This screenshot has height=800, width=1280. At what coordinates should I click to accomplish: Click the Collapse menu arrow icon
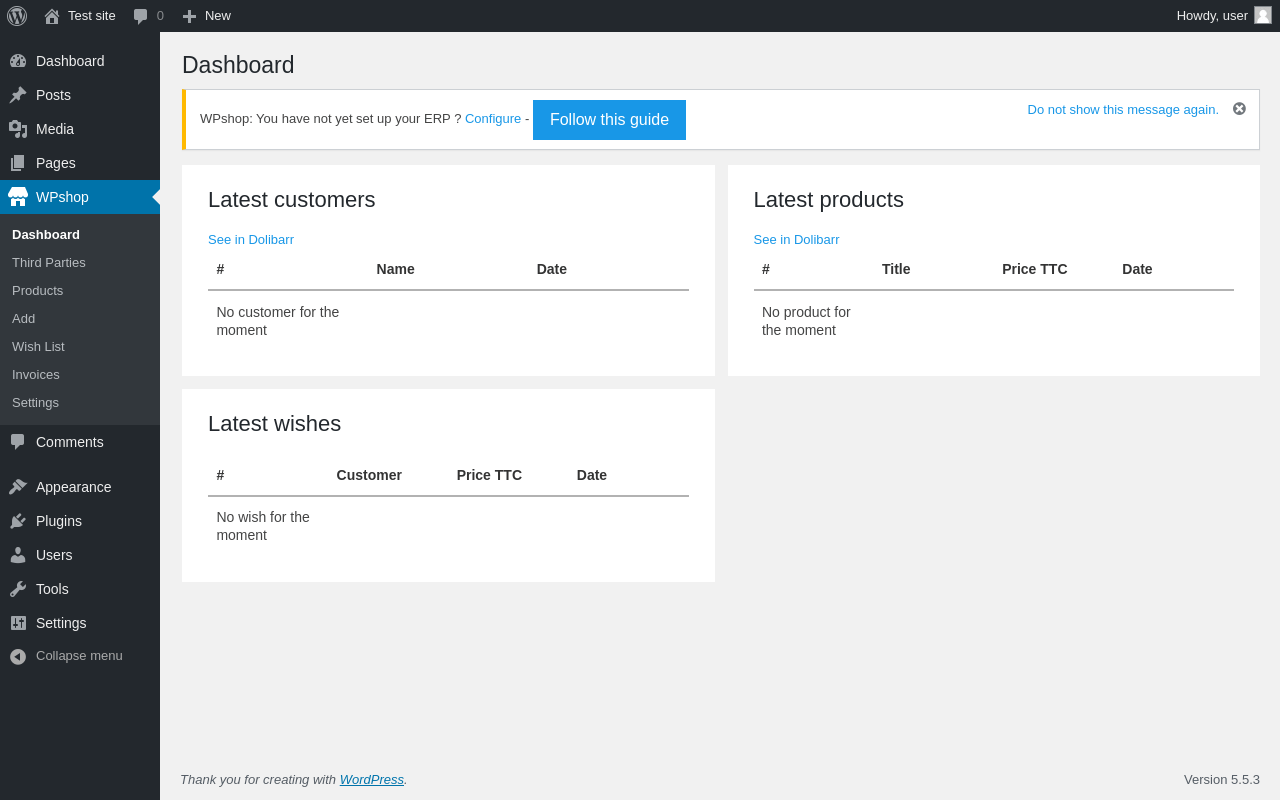(18, 657)
